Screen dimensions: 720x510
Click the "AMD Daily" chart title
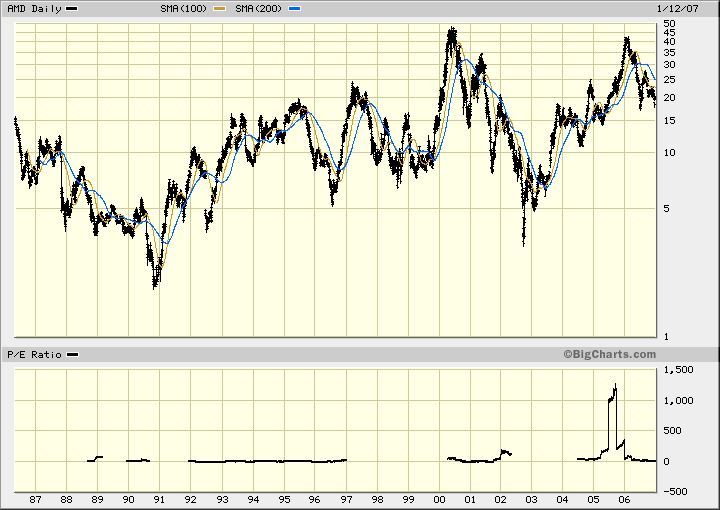[34, 9]
